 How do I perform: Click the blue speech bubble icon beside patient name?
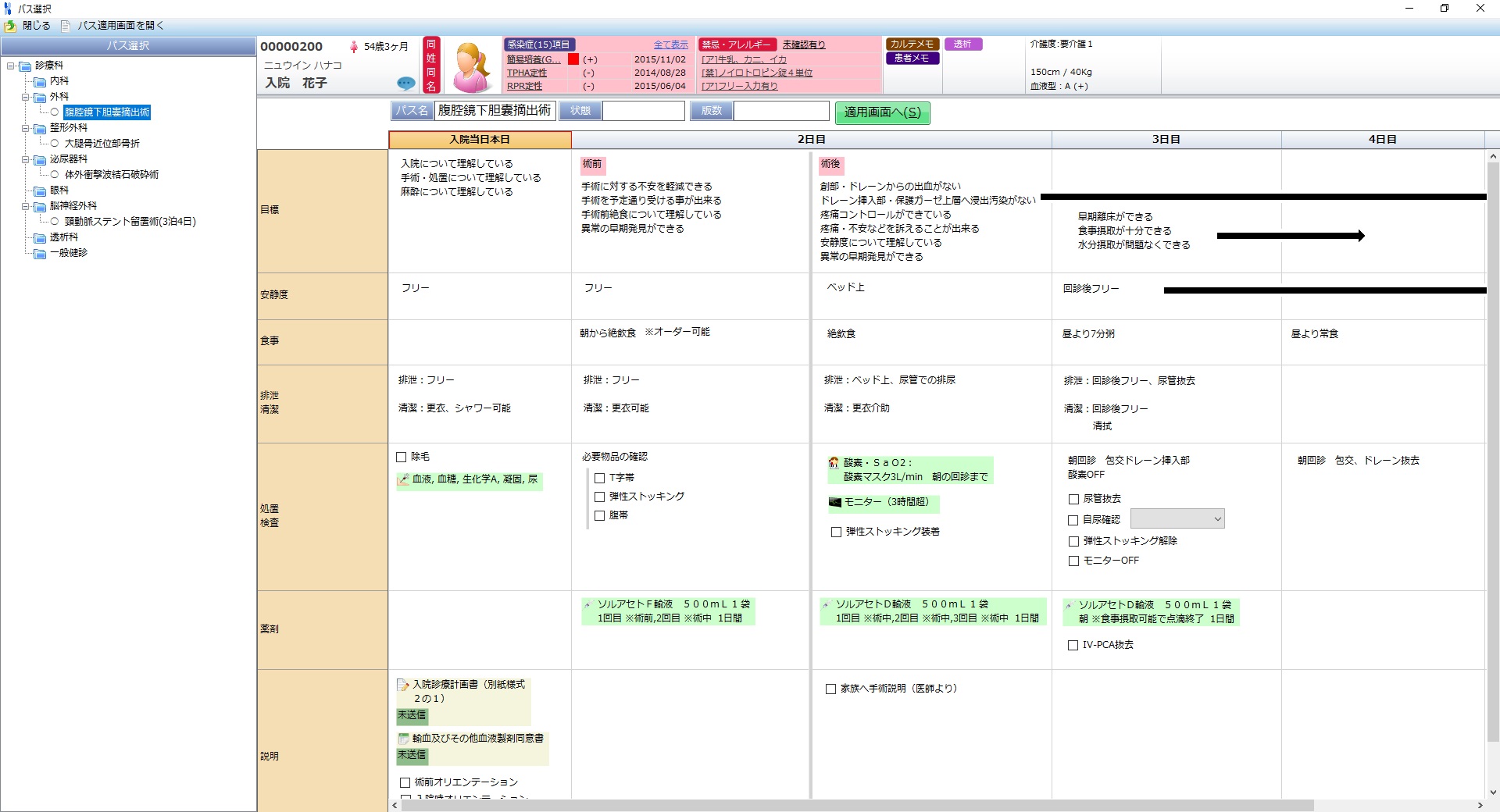coord(405,83)
